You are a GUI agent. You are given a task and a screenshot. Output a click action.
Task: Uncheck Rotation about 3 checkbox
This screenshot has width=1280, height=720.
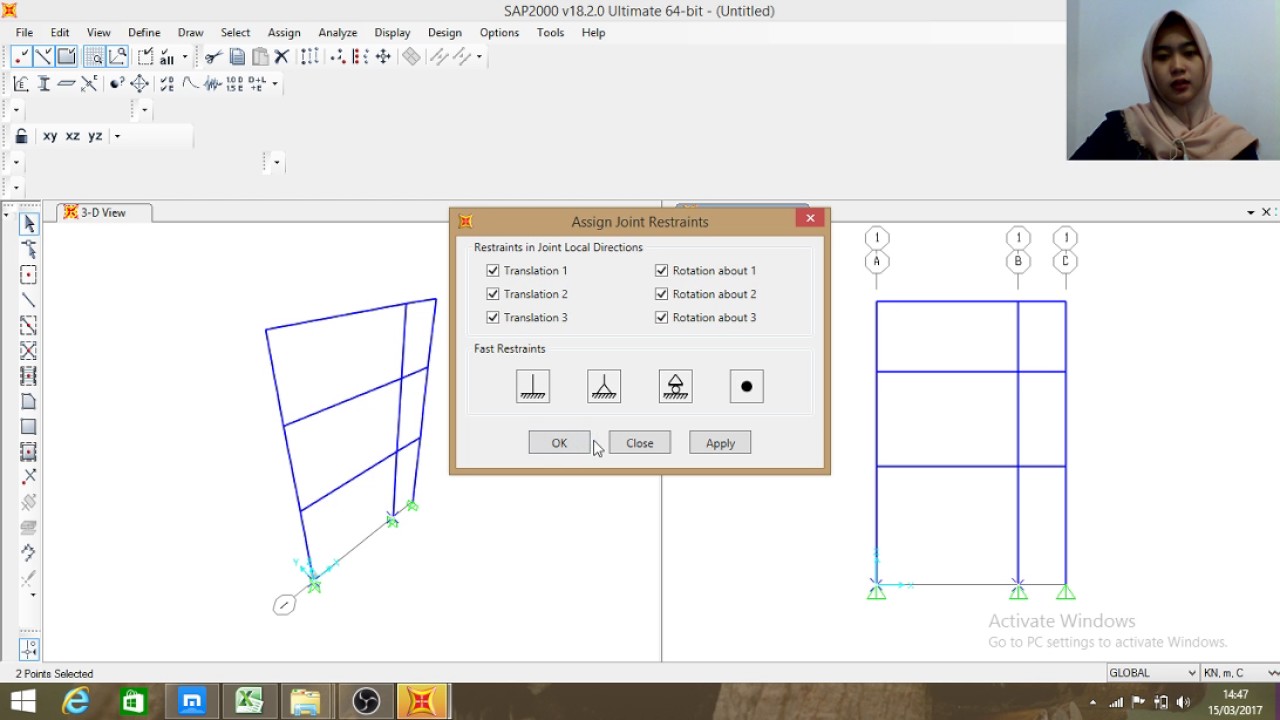pos(662,317)
